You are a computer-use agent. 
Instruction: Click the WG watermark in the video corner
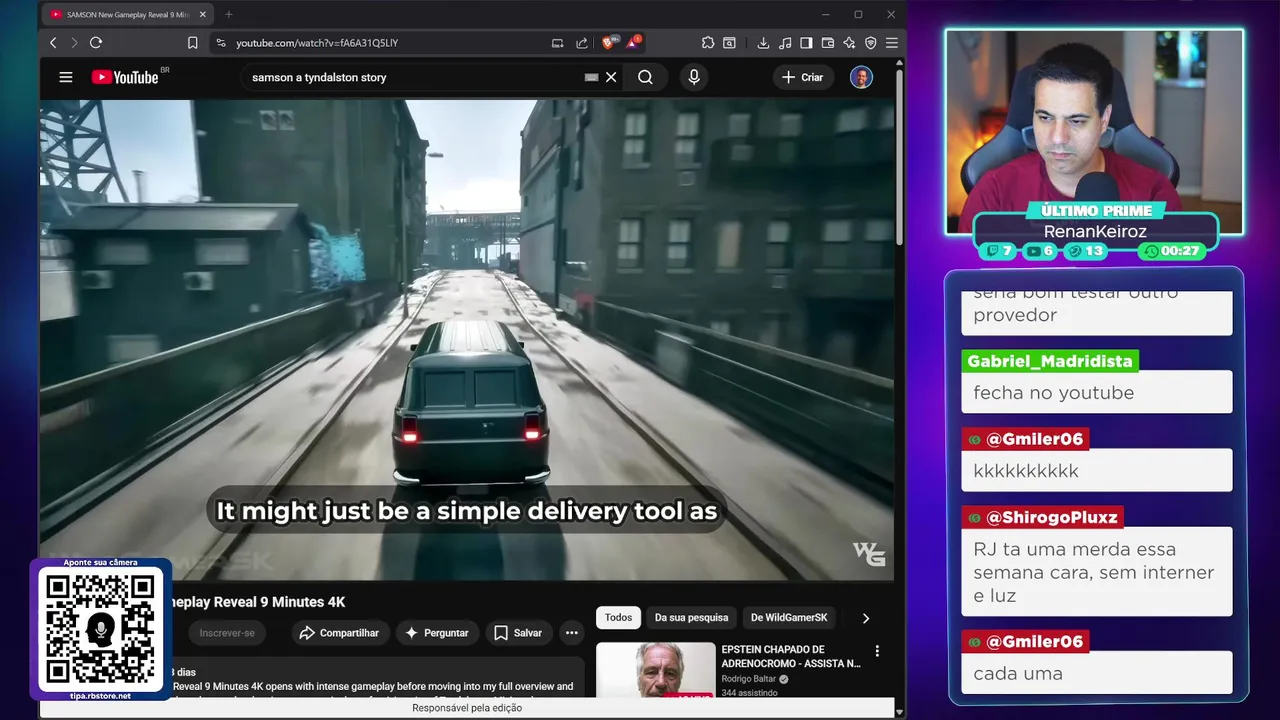869,554
